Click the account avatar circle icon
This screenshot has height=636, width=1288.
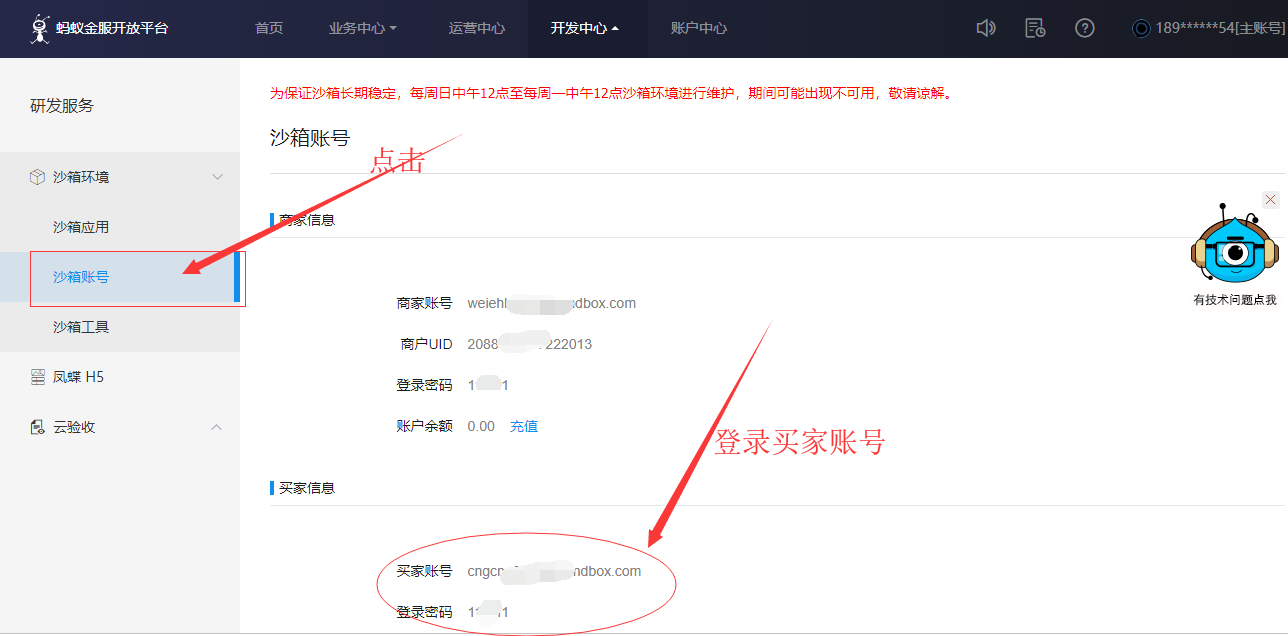pyautogui.click(x=1141, y=28)
